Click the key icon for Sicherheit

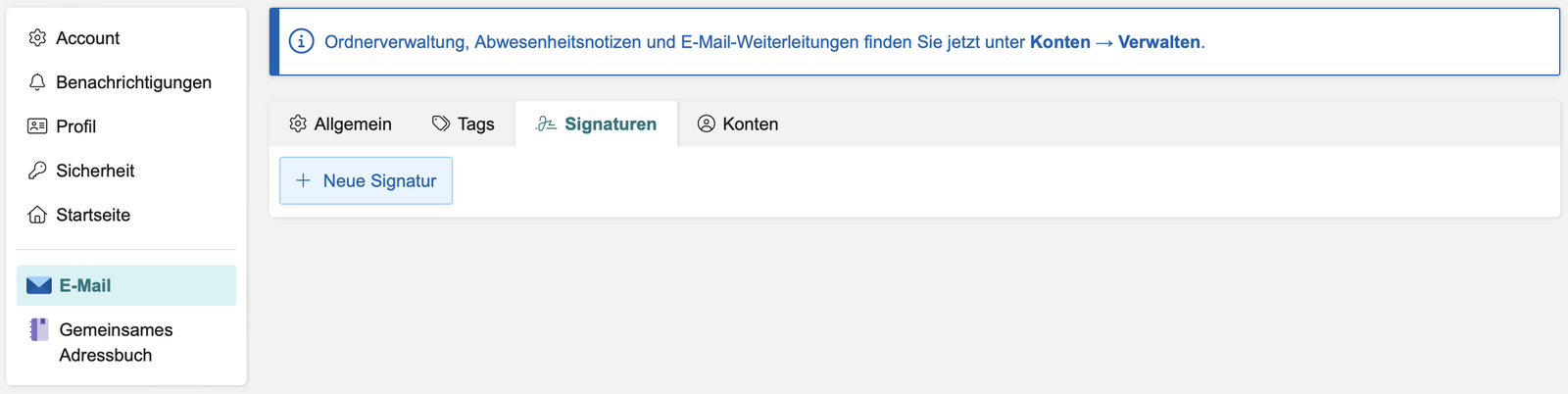37,171
